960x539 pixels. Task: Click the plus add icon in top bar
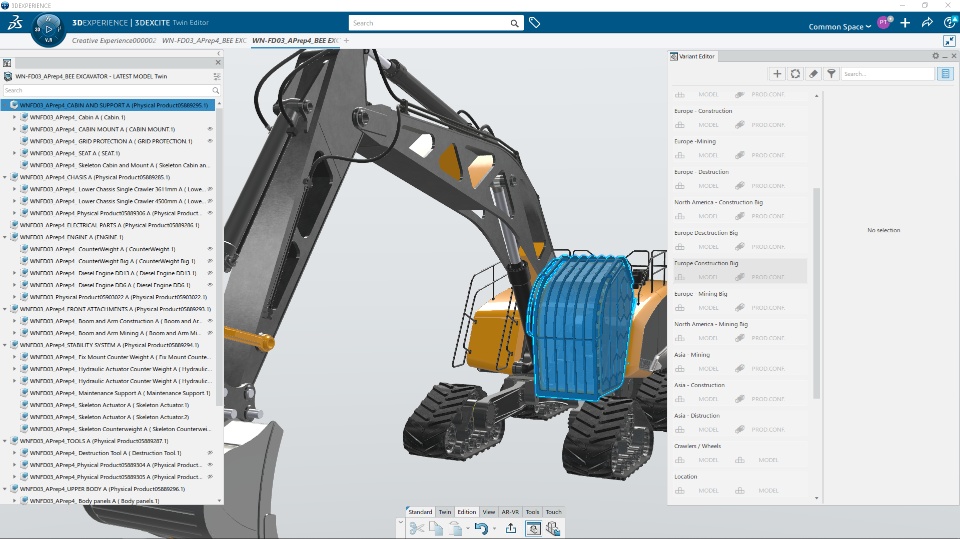(905, 23)
